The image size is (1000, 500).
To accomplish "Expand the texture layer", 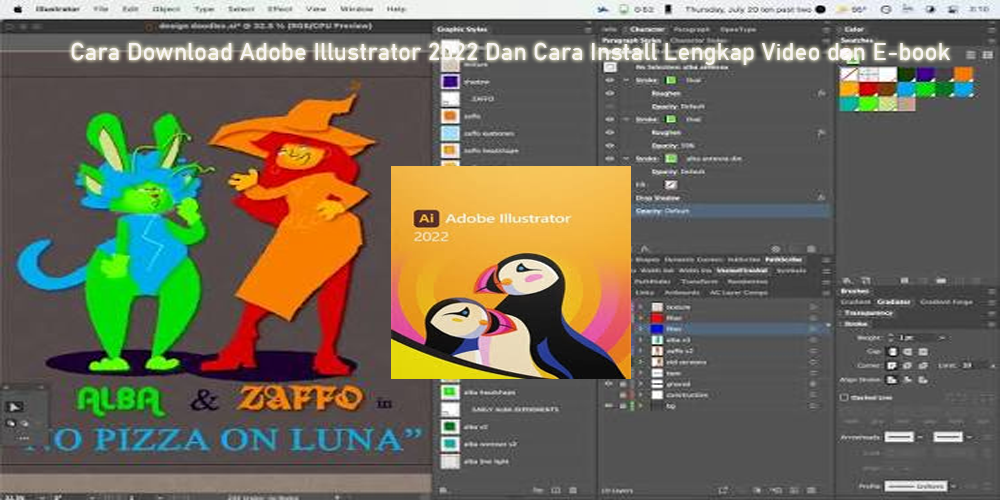I will (x=640, y=307).
